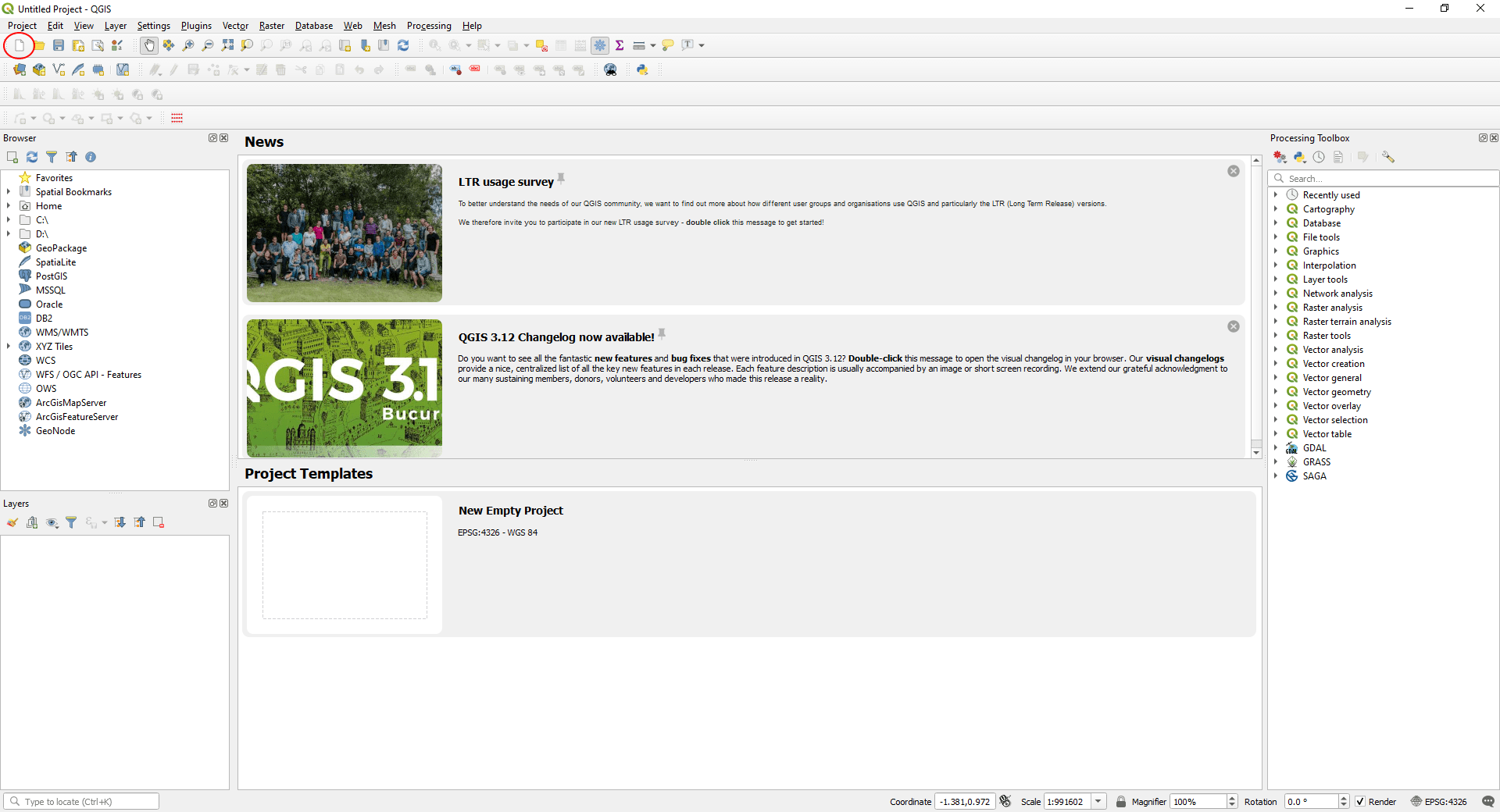Image resolution: width=1500 pixels, height=812 pixels.
Task: Click the New Shapefile Layer icon
Action: [x=59, y=69]
